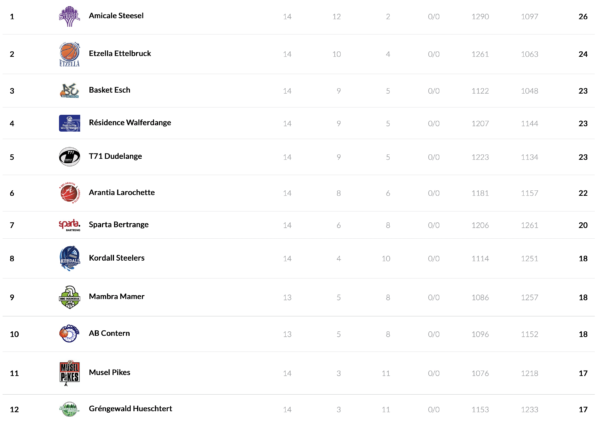Click the Kordall Steelers team logo
Image resolution: width=600 pixels, height=424 pixels.
(69, 258)
